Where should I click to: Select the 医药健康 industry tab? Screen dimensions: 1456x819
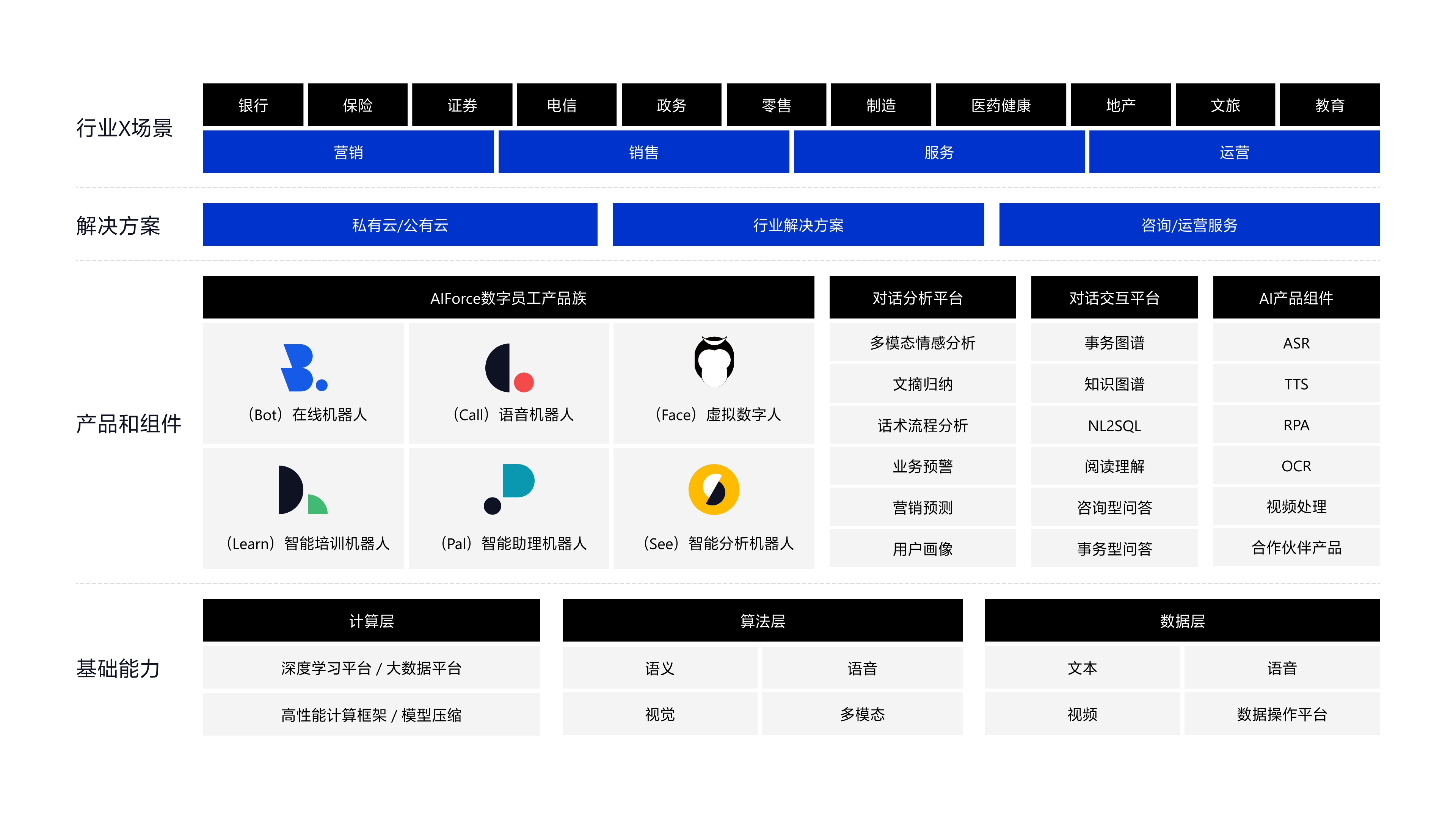1001,105
